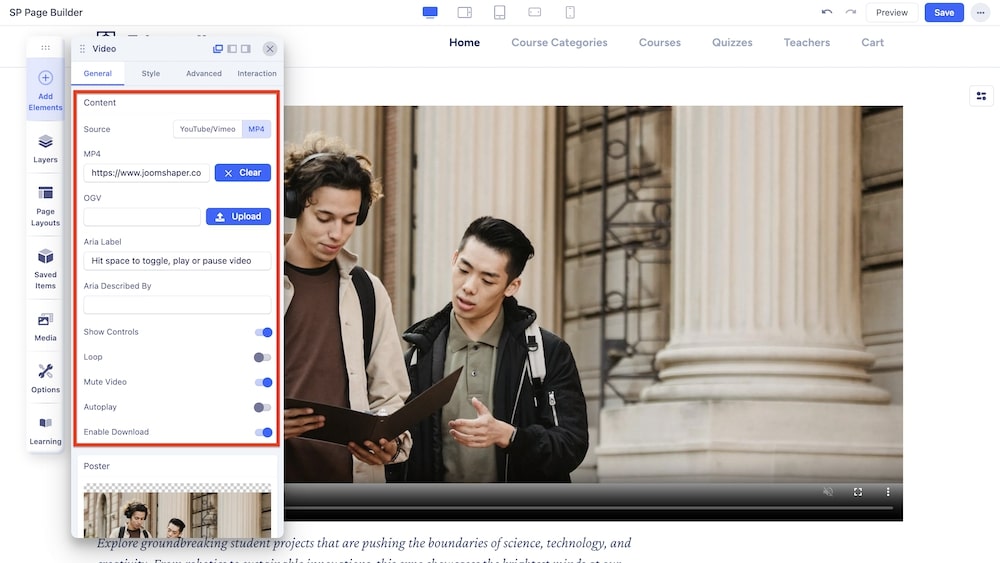Click the blue Save button
The image size is (1000, 563).
[x=944, y=12]
